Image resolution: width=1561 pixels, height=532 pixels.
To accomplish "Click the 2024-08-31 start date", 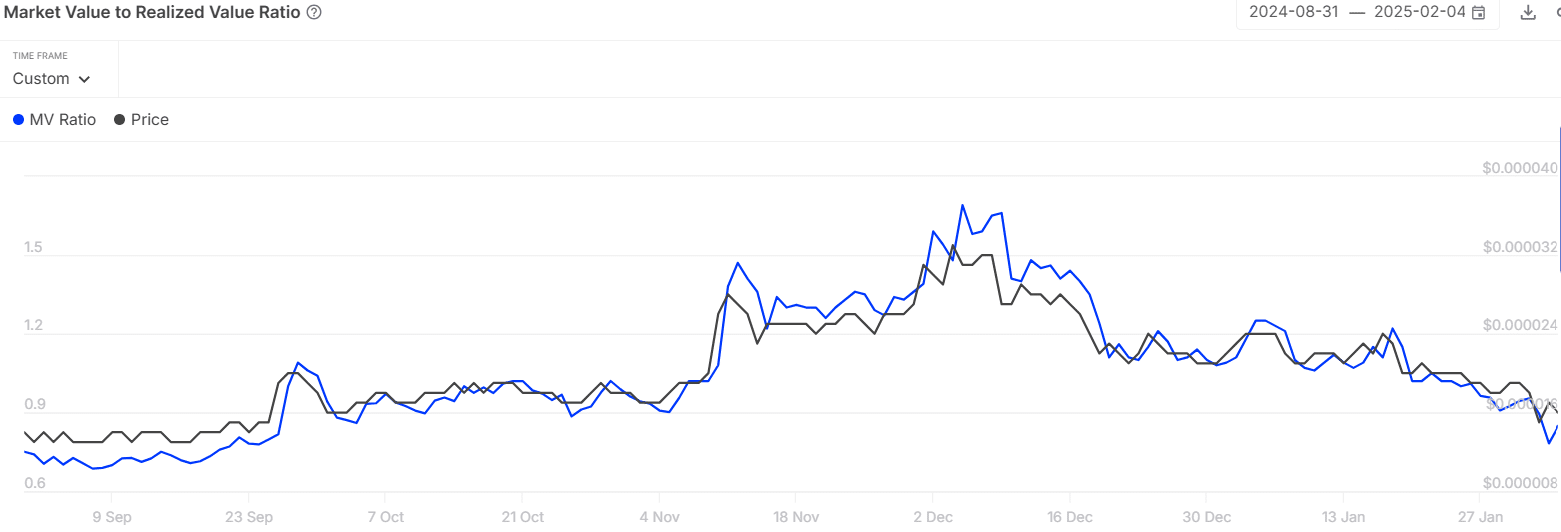I will coord(1292,13).
